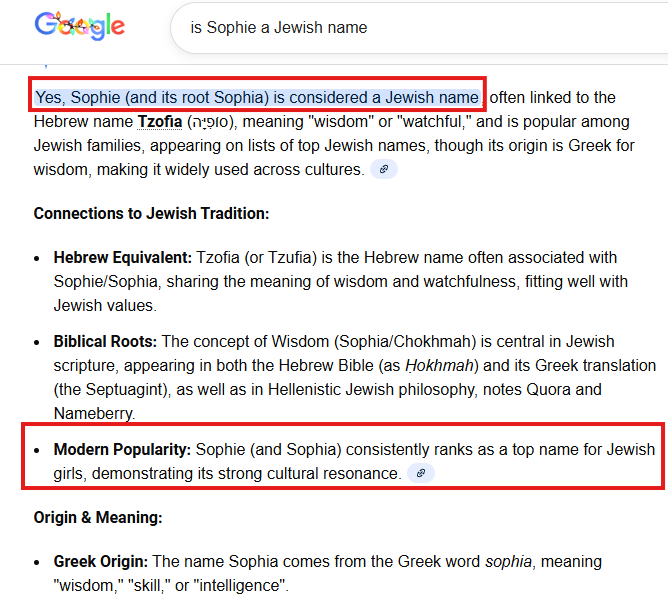
Task: Open source link icon after "used across cultures"
Action: (384, 170)
